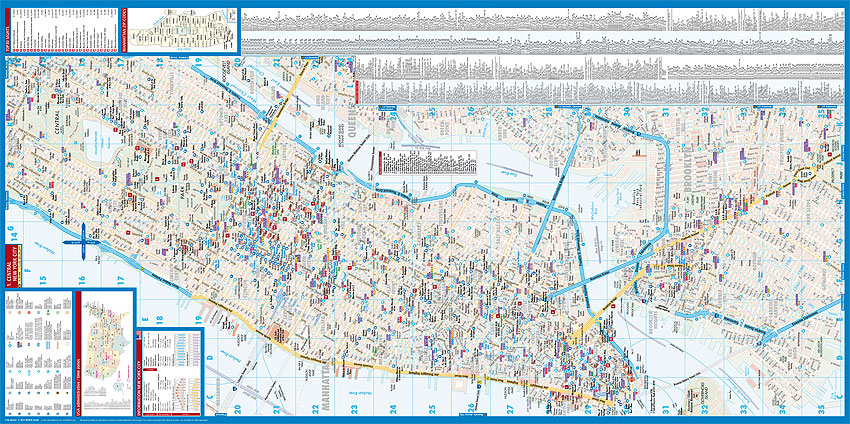
Task: Click the USA administrative / time zones title
Action: point(79,354)
